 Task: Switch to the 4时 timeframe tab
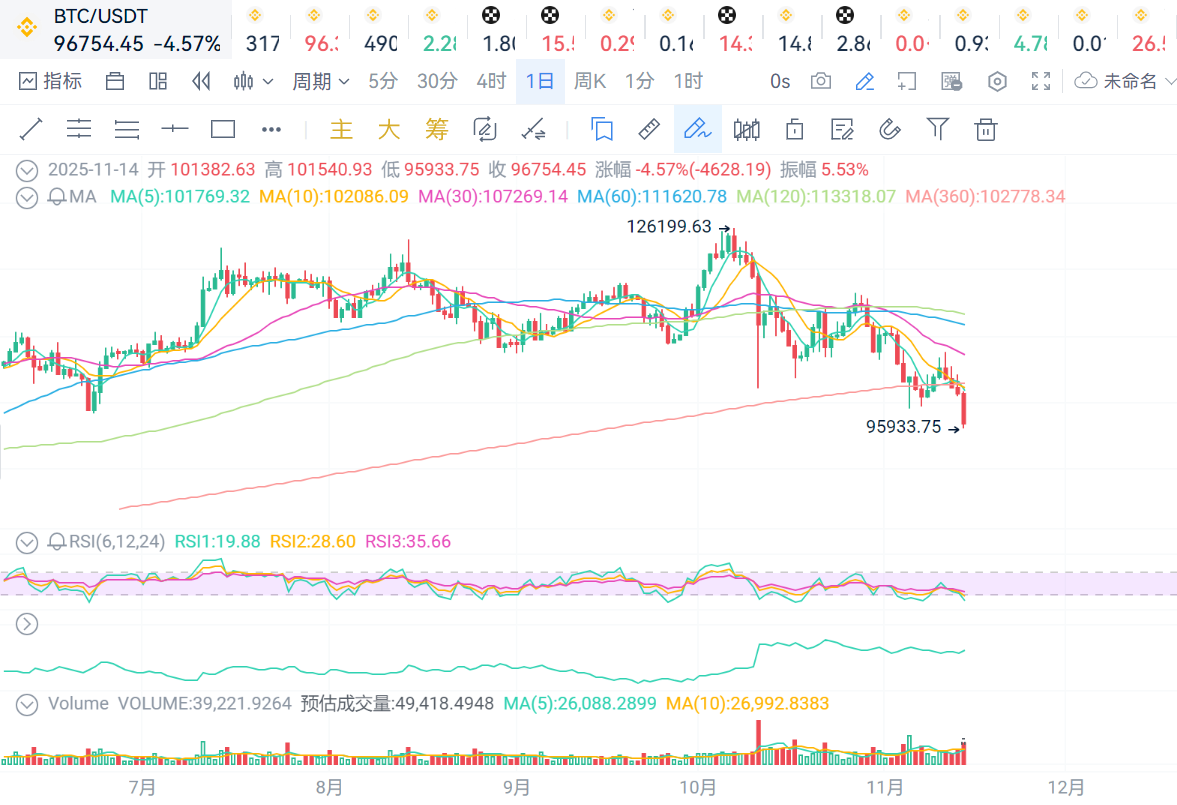tap(490, 81)
